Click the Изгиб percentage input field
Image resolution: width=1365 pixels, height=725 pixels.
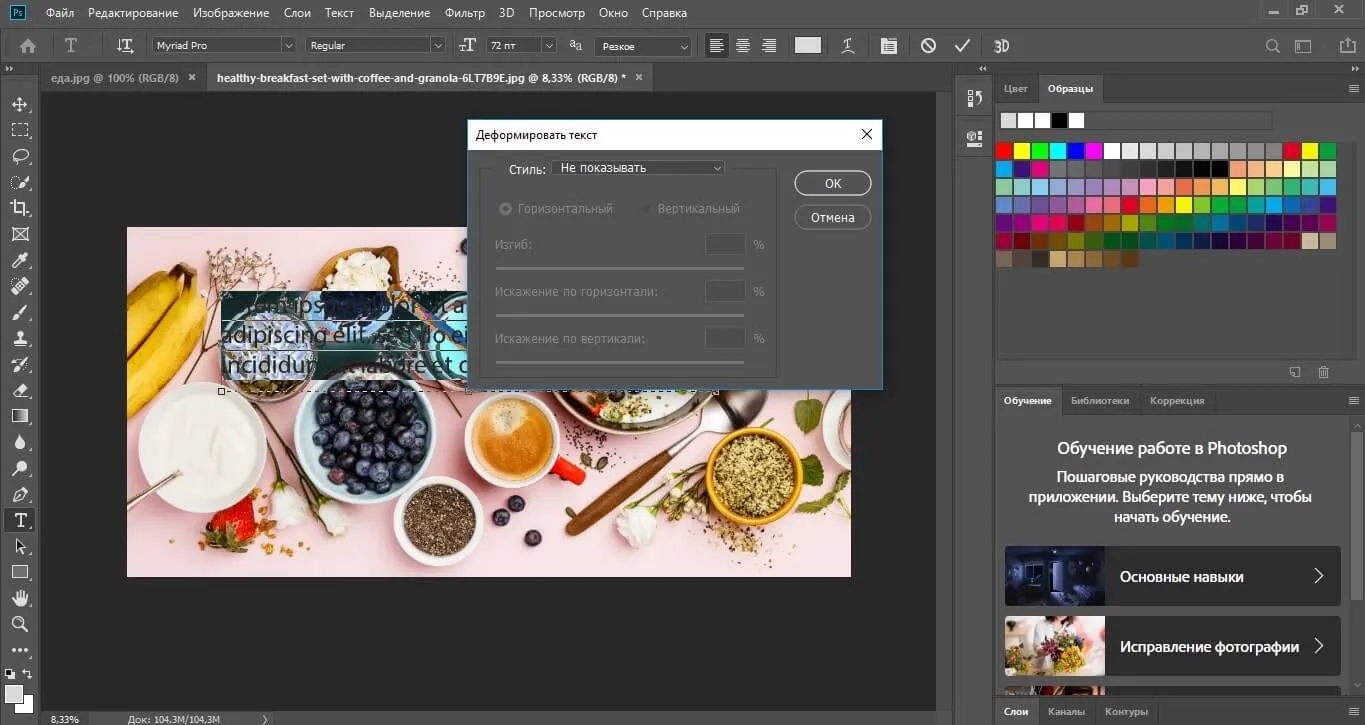[x=725, y=245]
